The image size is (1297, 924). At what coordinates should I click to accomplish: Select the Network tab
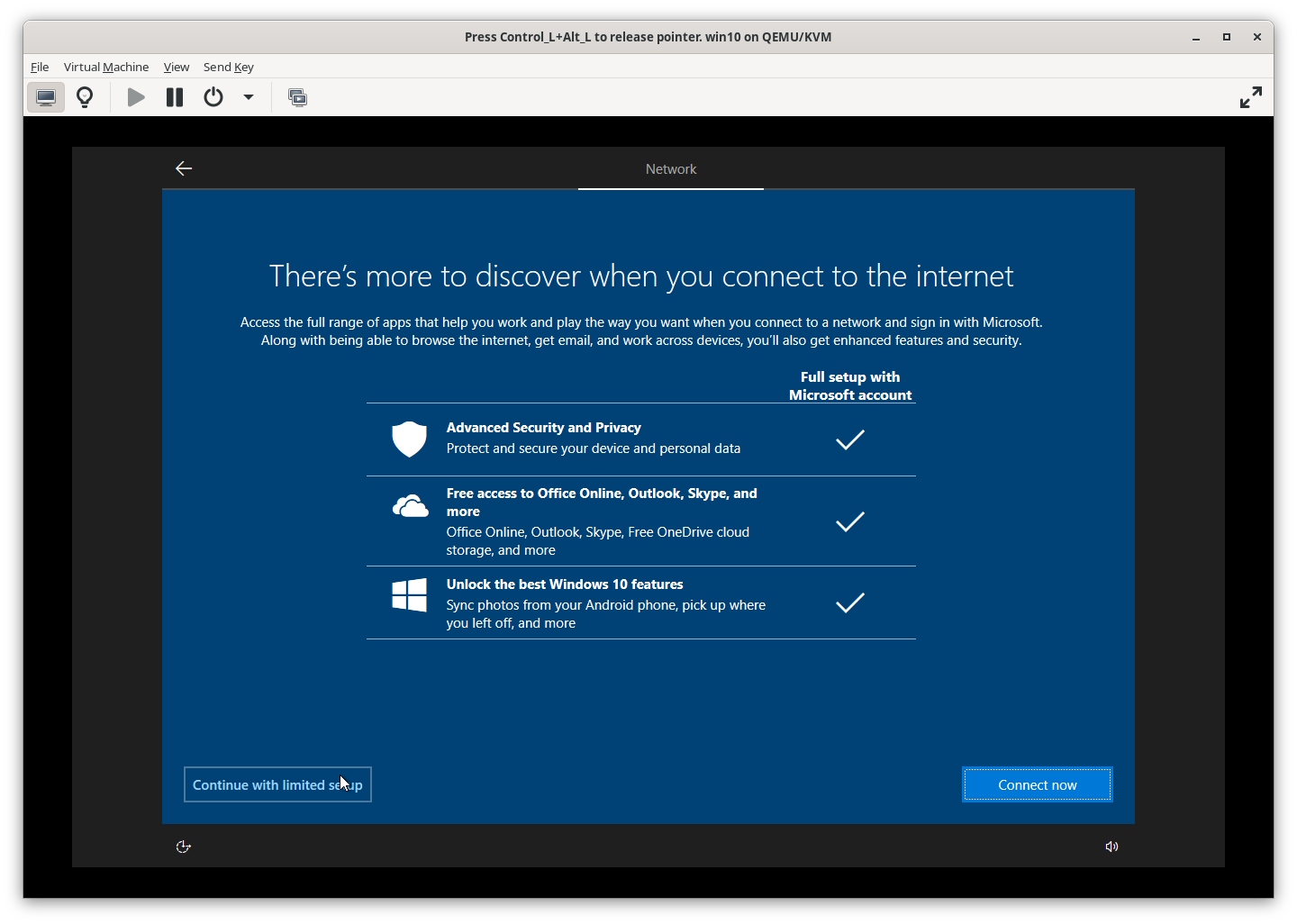(x=671, y=169)
